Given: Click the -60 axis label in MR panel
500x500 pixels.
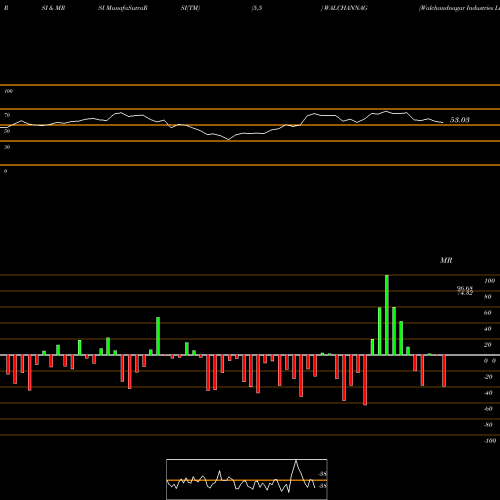Looking at the screenshot, I should click(488, 409).
